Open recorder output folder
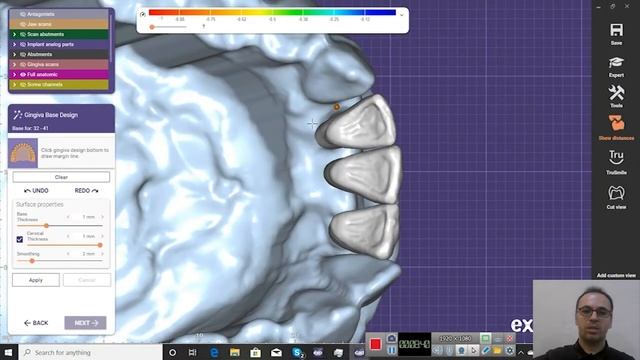This screenshot has height=360, width=640. 497,350
